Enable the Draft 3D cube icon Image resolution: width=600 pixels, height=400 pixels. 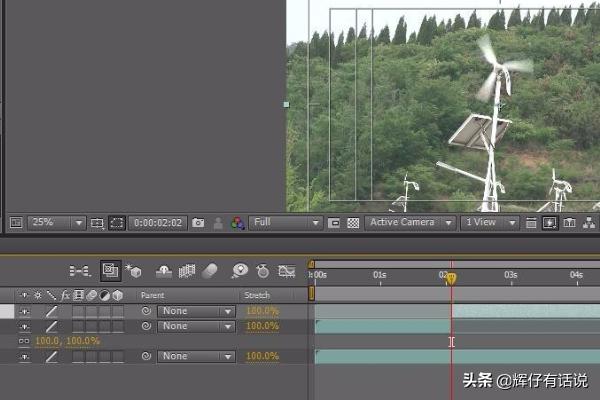coord(133,271)
